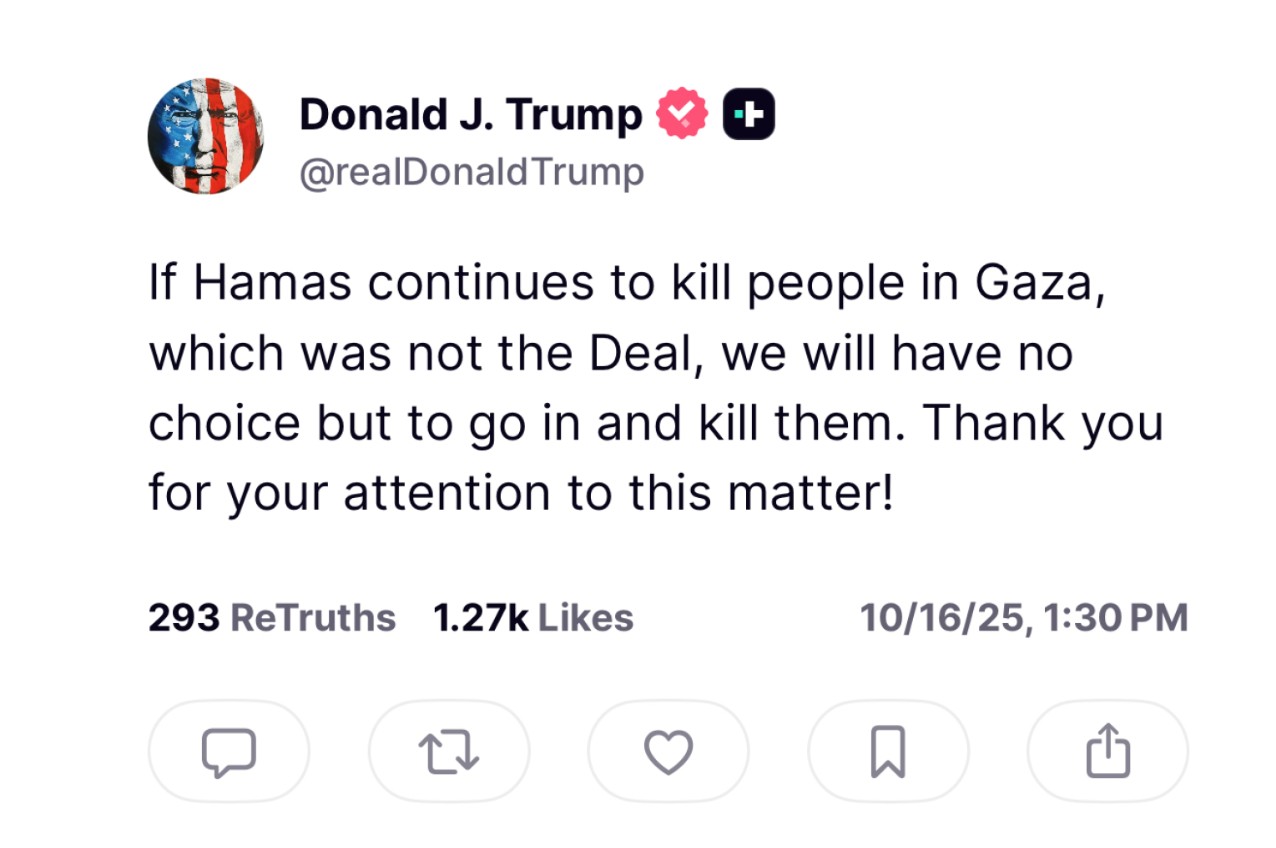Visit the @realDonaldTrump handle
This screenshot has height=848, width=1276.
point(472,172)
